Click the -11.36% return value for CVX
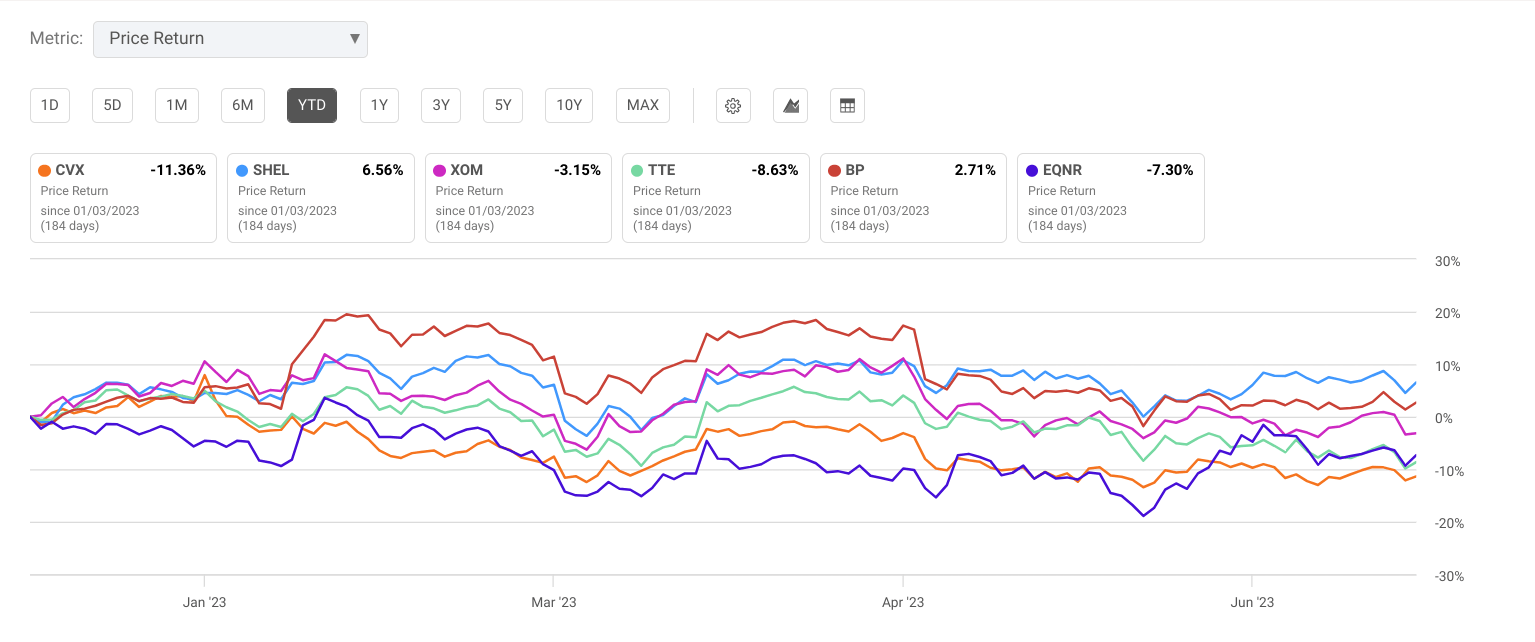 tap(178, 170)
